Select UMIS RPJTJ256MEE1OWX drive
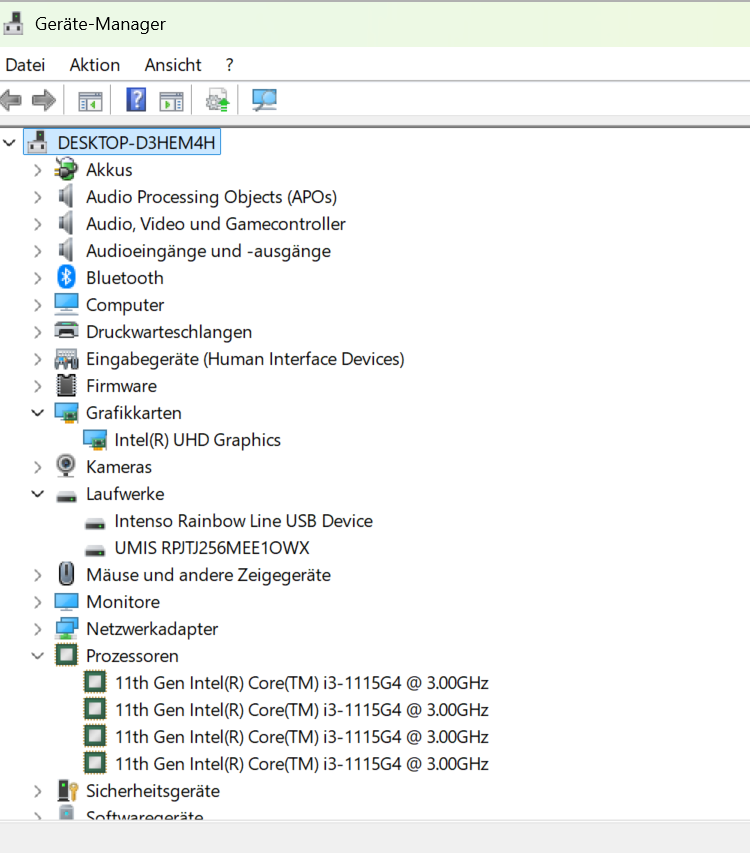Screen dimensions: 750x853 tap(212, 548)
